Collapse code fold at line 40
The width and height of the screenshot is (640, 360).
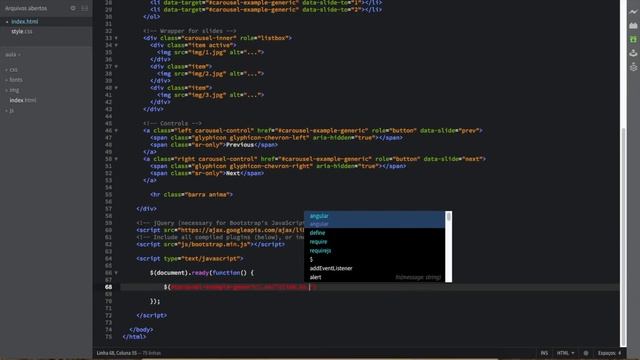[116, 88]
